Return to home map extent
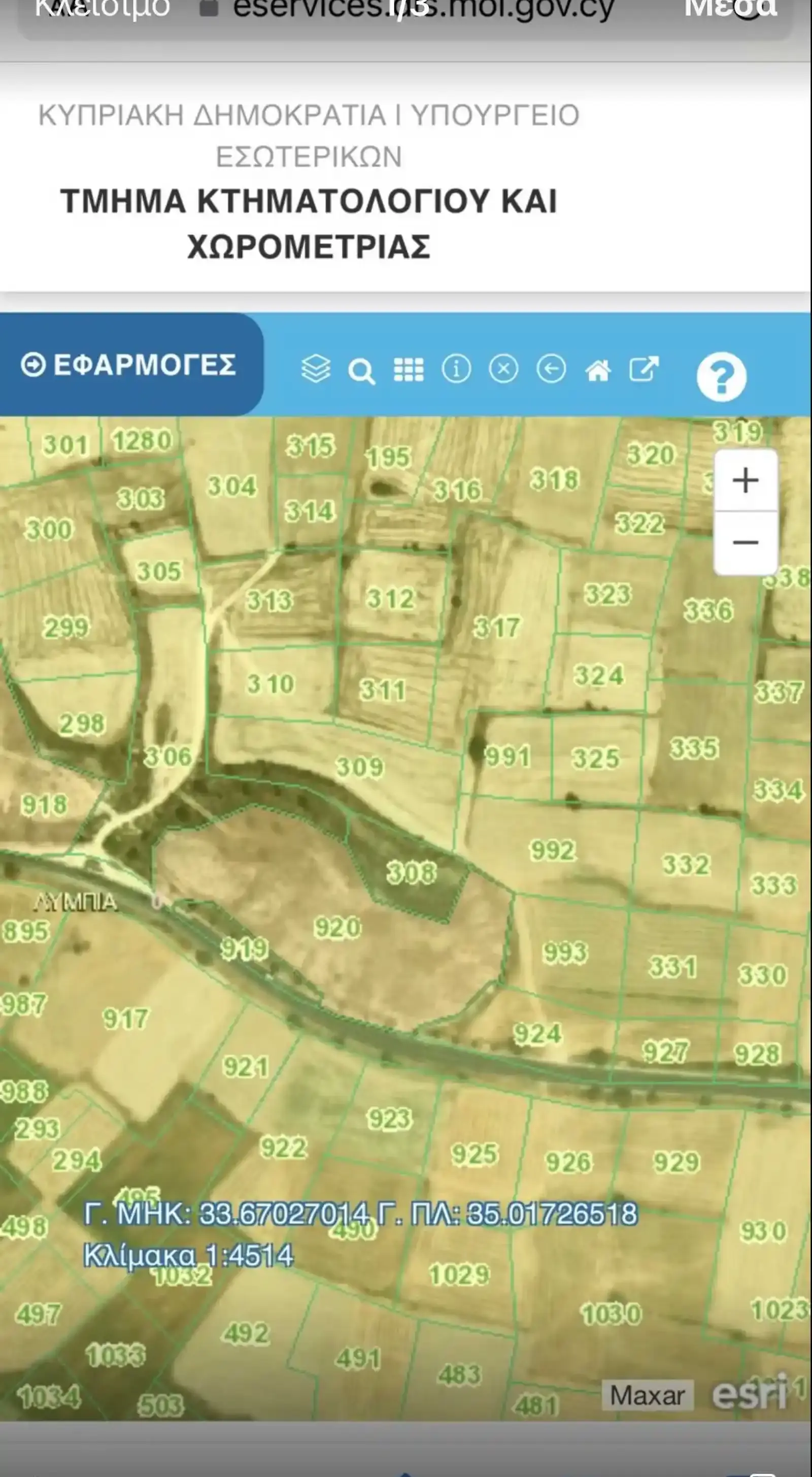Viewport: 812px width, 1477px height. (x=598, y=371)
